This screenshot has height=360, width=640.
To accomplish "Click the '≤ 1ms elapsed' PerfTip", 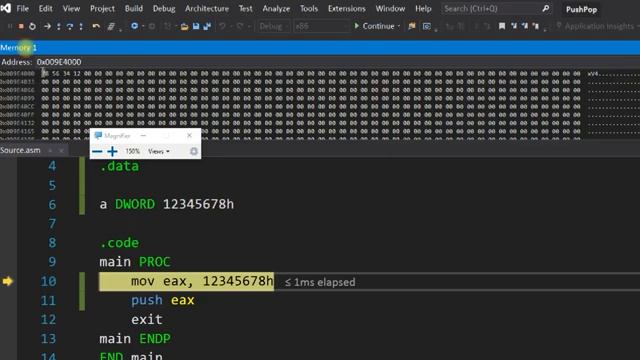I will click(320, 282).
